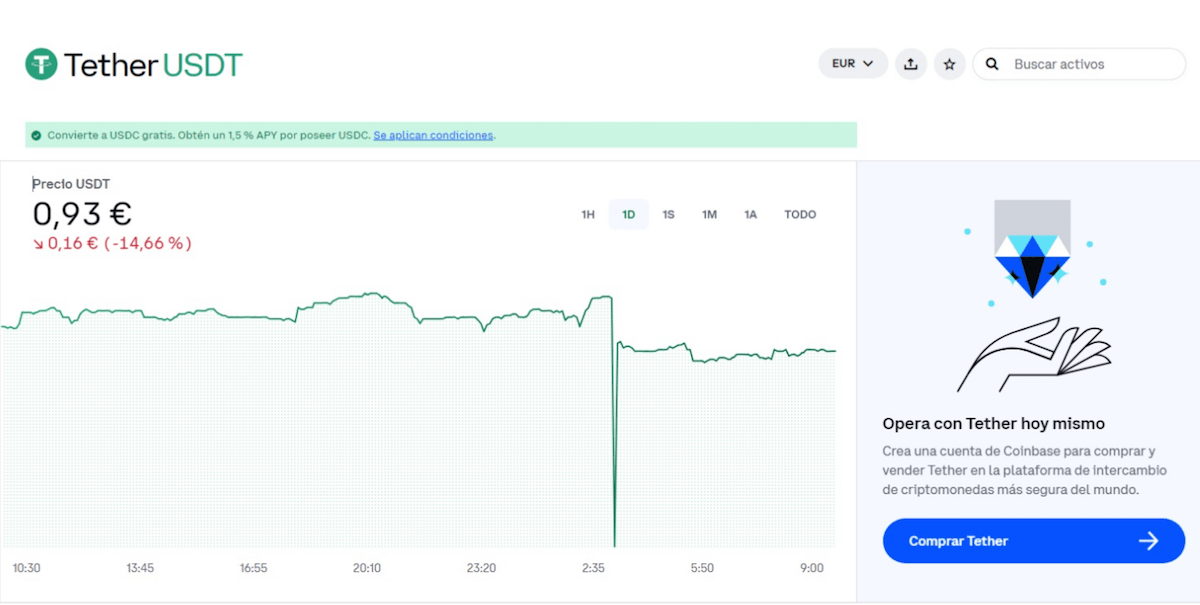Viewport: 1200px width, 605px height.
Task: Click the red downward arrow next to price change
Action: click(39, 243)
